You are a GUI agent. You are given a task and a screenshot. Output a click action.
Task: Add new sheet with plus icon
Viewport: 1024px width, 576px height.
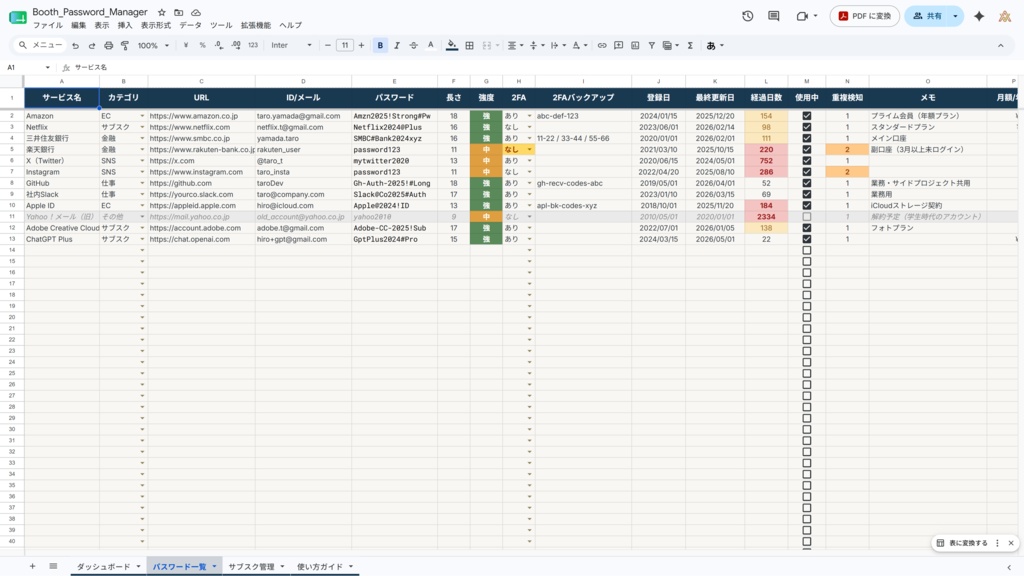(32, 566)
